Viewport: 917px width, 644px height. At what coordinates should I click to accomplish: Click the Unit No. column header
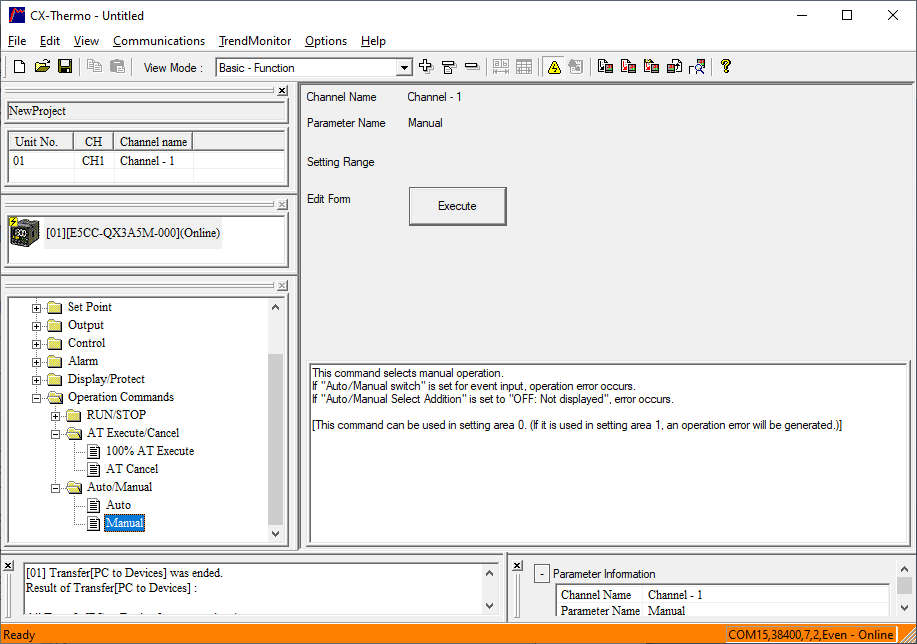coord(41,142)
